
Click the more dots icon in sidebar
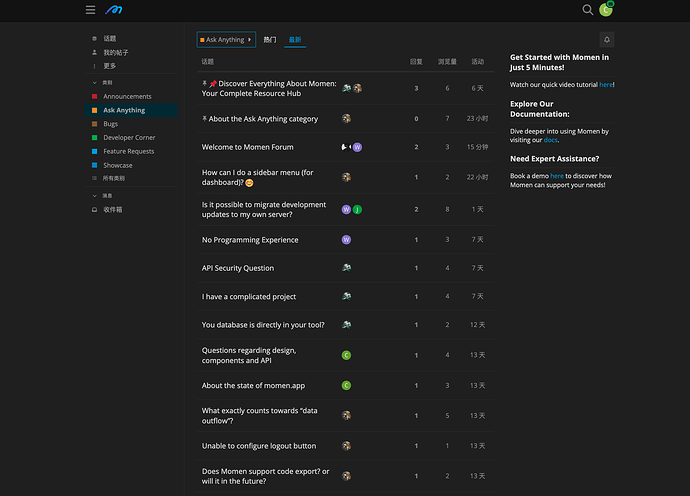click(94, 66)
